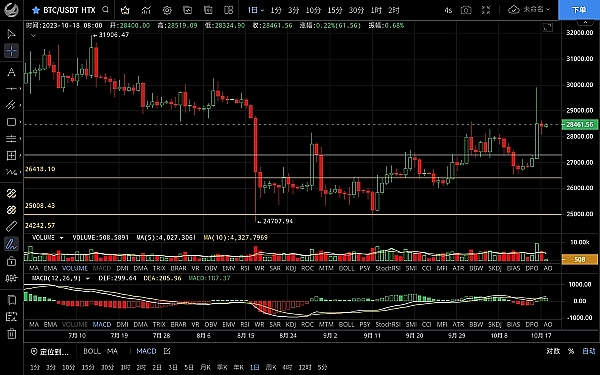The height and width of the screenshot is (375, 600).
Task: Click the trash can delete drawings icon
Action: pos(11,333)
